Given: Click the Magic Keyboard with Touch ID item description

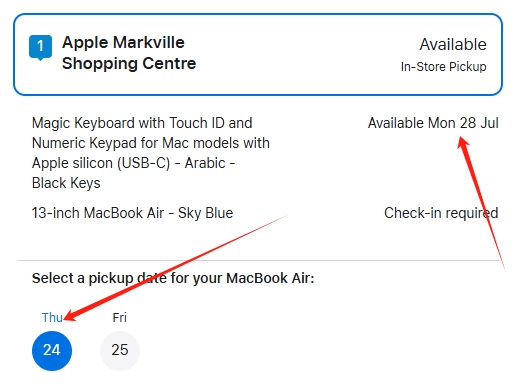Looking at the screenshot, I should [x=151, y=153].
